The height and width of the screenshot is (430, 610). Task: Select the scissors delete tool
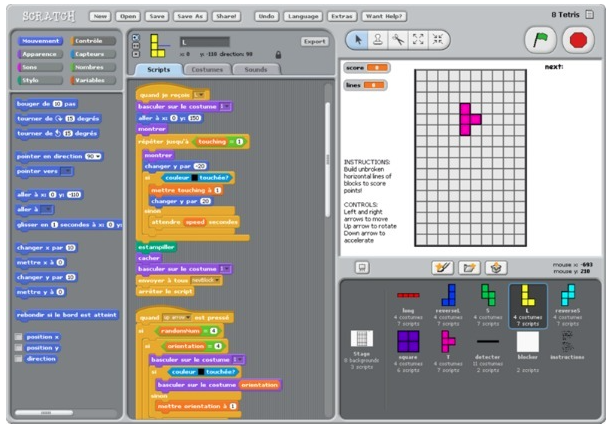[398, 39]
